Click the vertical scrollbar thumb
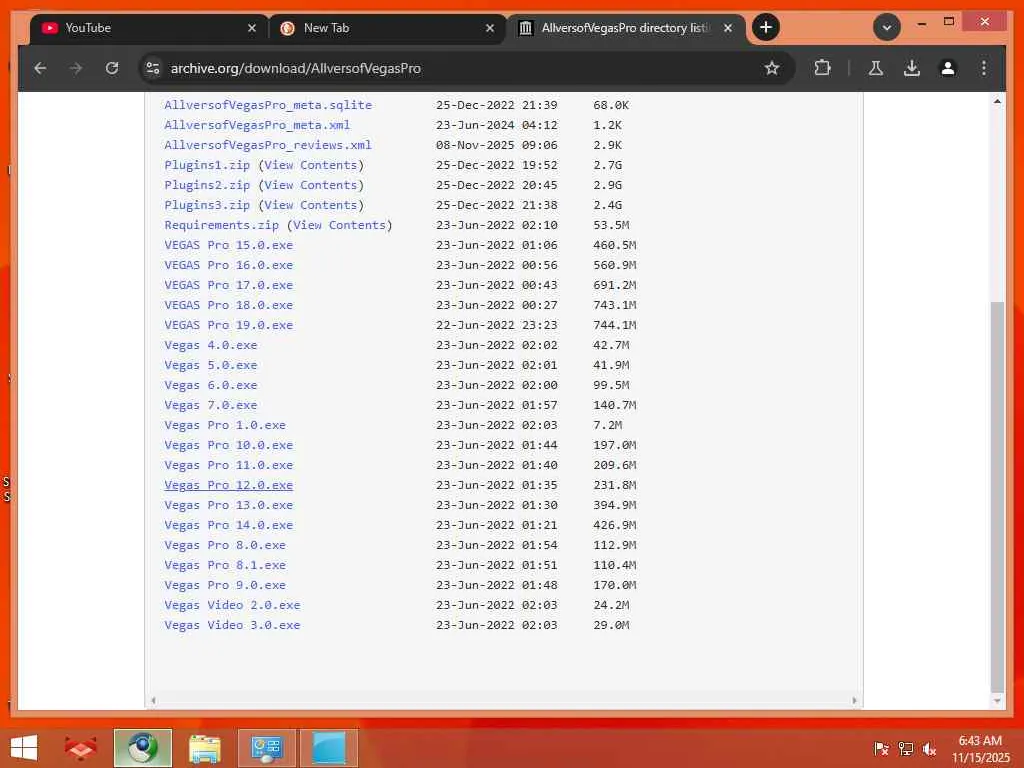The image size is (1024, 768). [x=997, y=496]
